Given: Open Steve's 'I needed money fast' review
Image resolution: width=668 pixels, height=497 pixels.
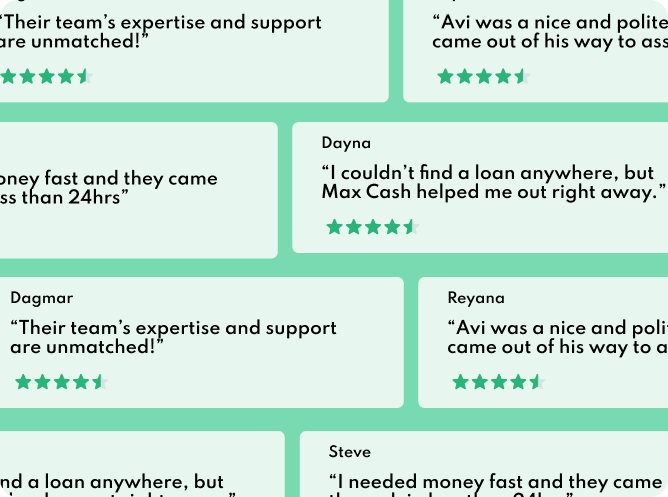Looking at the screenshot, I should point(496,484).
